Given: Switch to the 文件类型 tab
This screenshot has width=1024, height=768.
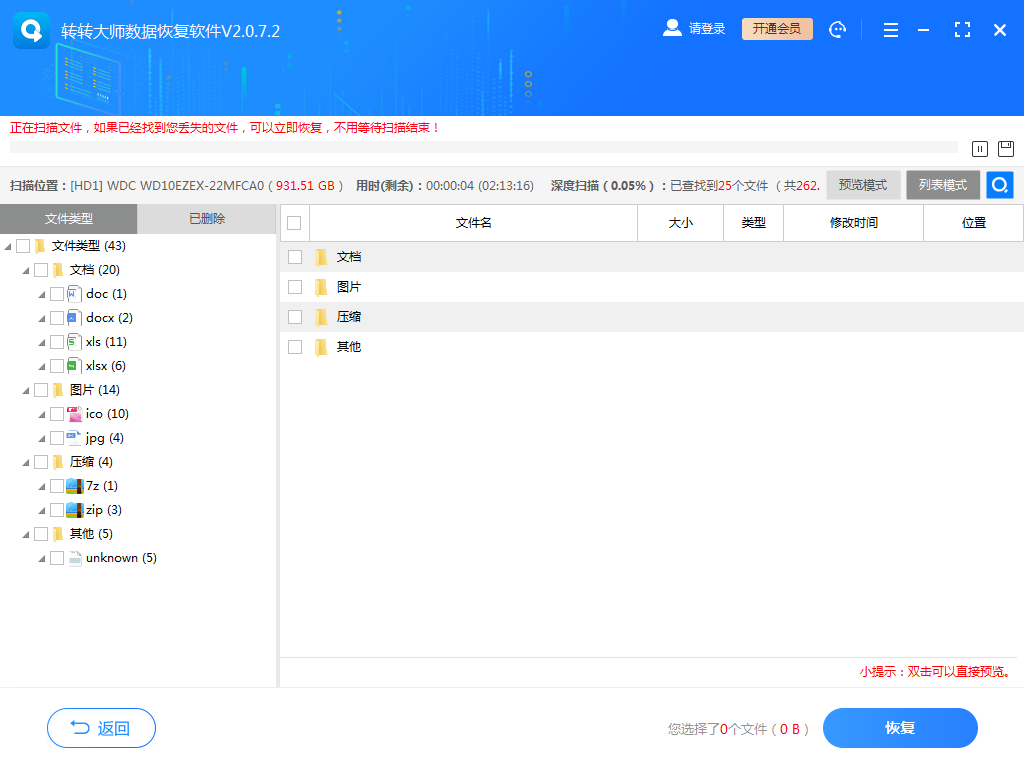Looking at the screenshot, I should coord(69,218).
